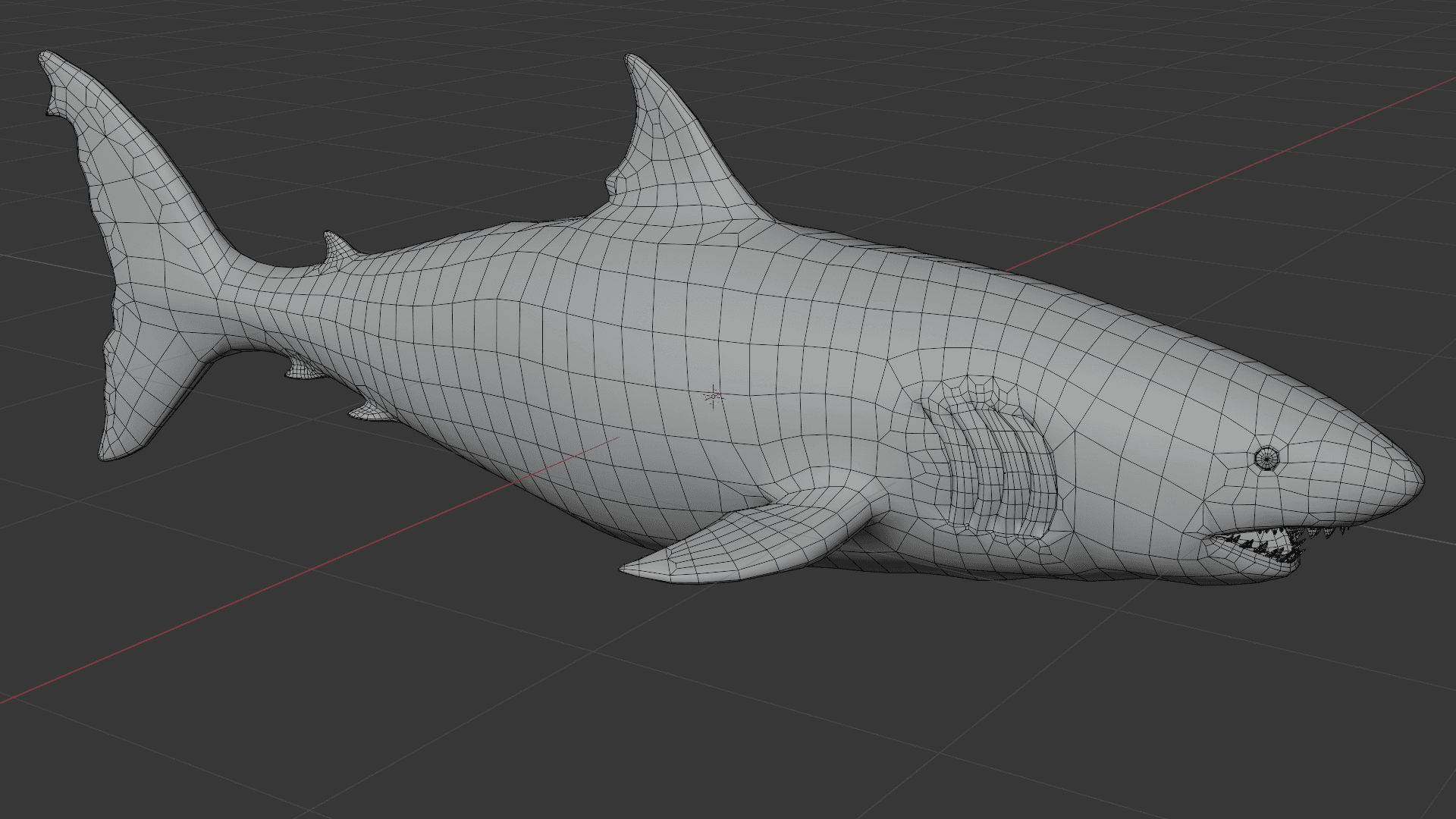
Task: Click the small anal fin near tail
Action: 302,370
